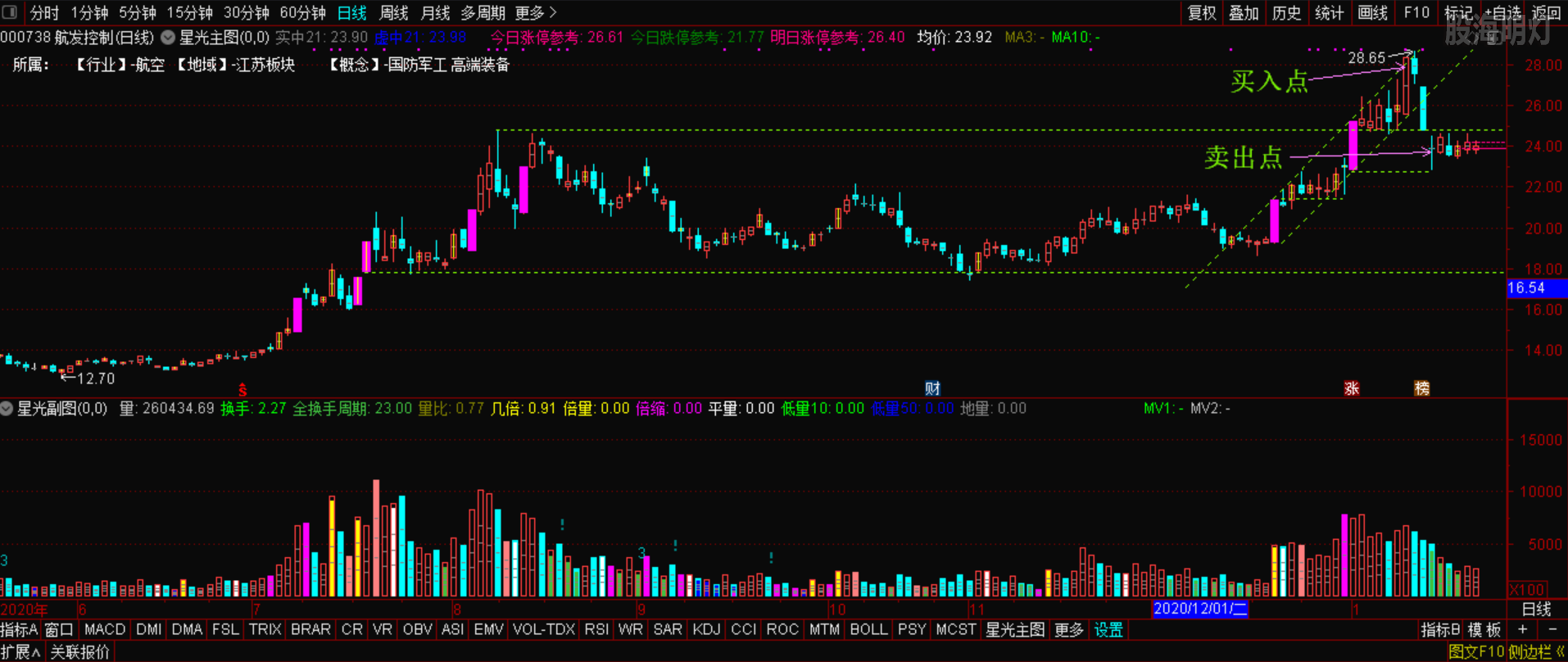
Task: Select the CCI indicator
Action: 743,630
